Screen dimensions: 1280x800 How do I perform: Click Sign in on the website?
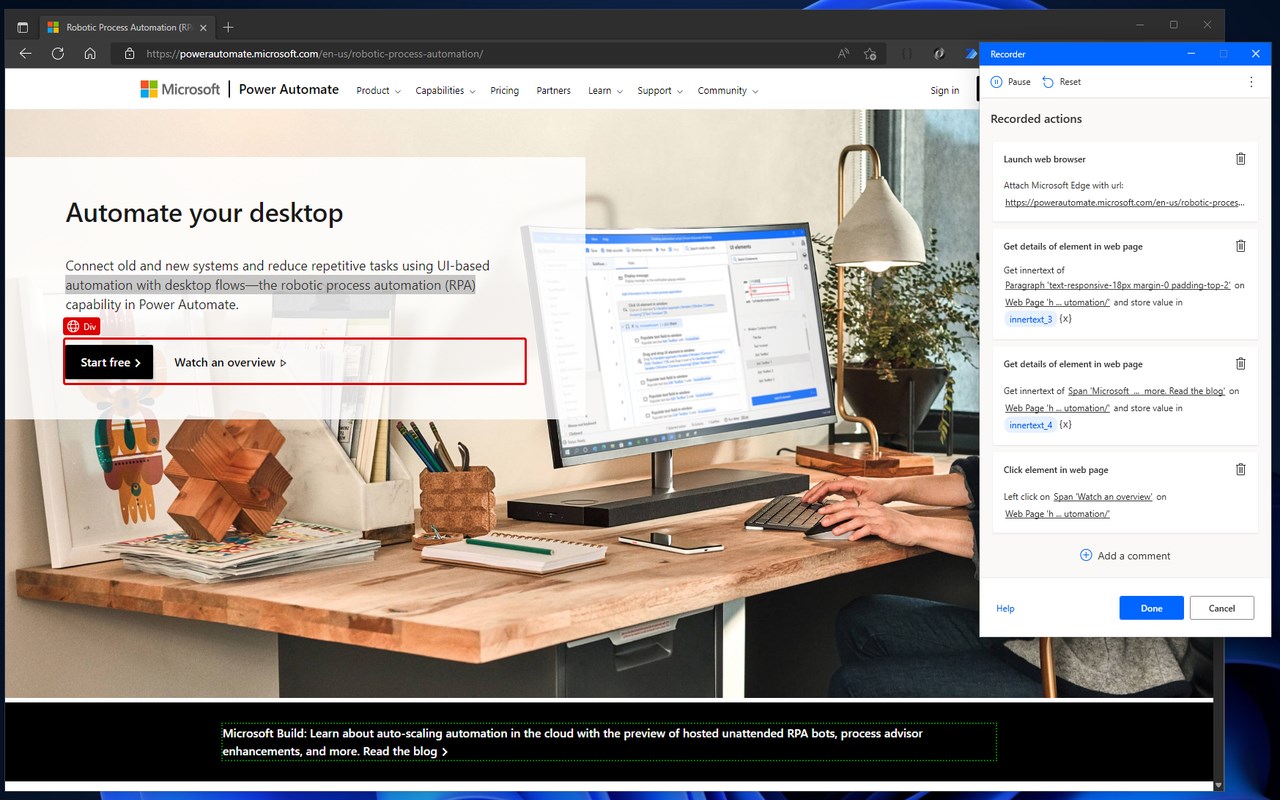pyautogui.click(x=945, y=91)
